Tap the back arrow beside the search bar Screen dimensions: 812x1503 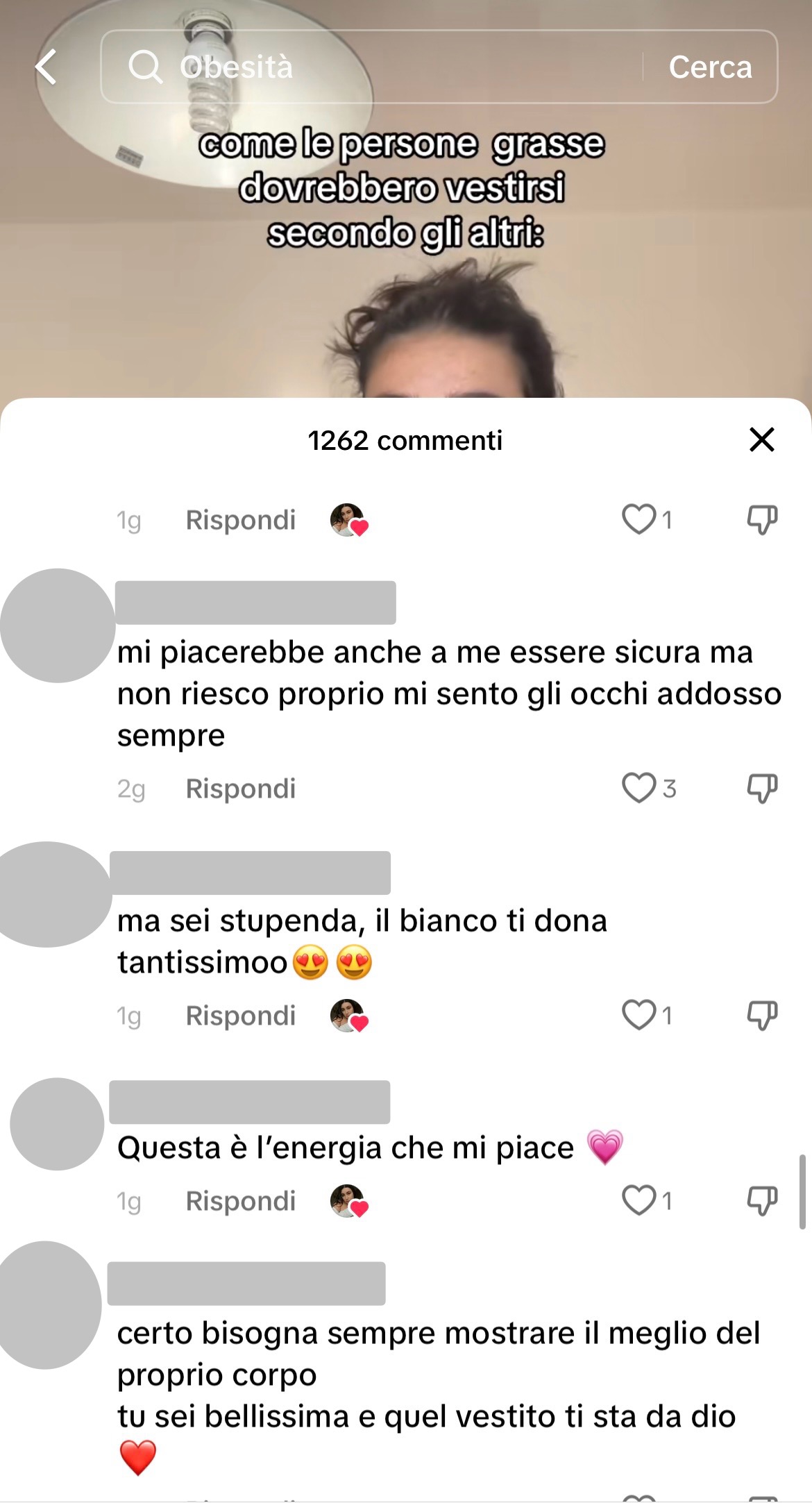[46, 67]
